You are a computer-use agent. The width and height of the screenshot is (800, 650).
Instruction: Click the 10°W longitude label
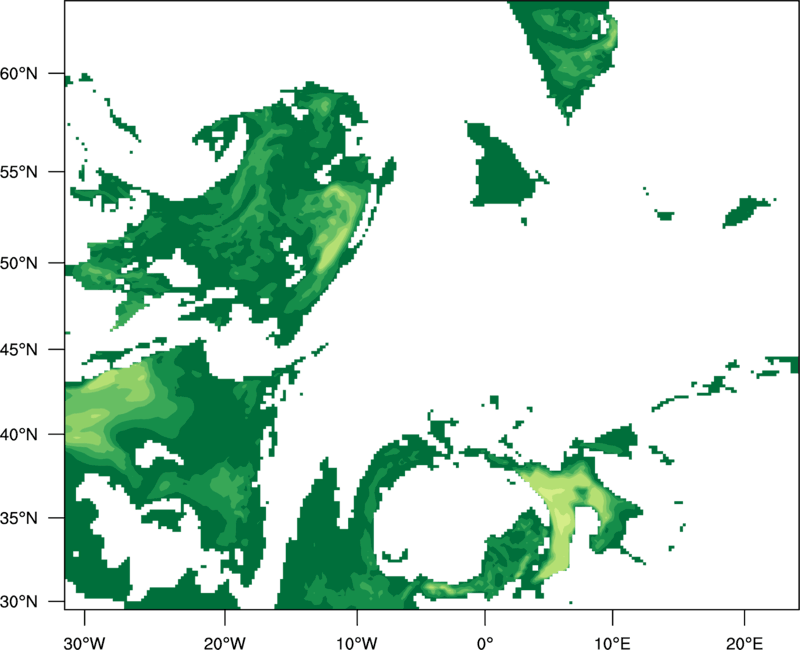coord(357,643)
